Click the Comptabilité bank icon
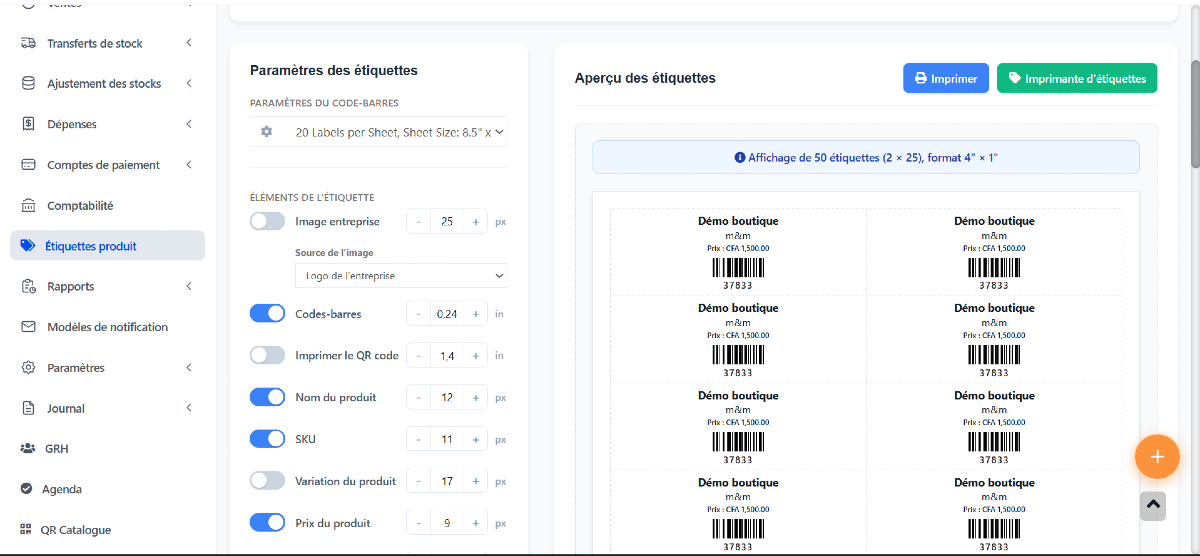The image size is (1200, 556). point(28,205)
